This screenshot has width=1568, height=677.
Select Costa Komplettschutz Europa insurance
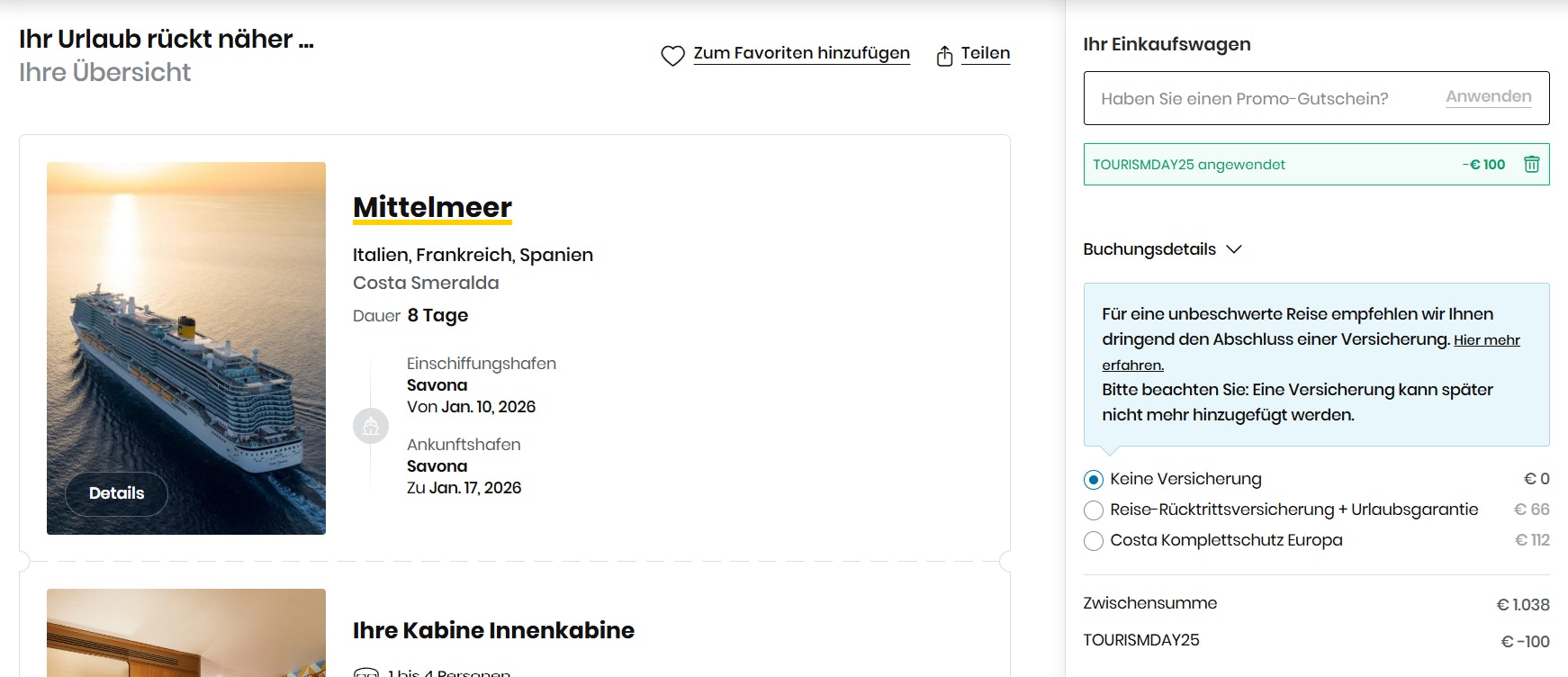1094,541
